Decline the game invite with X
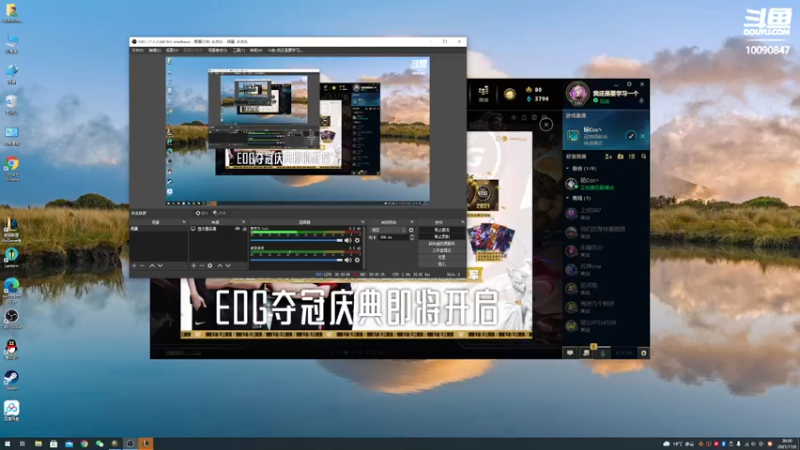 [642, 136]
